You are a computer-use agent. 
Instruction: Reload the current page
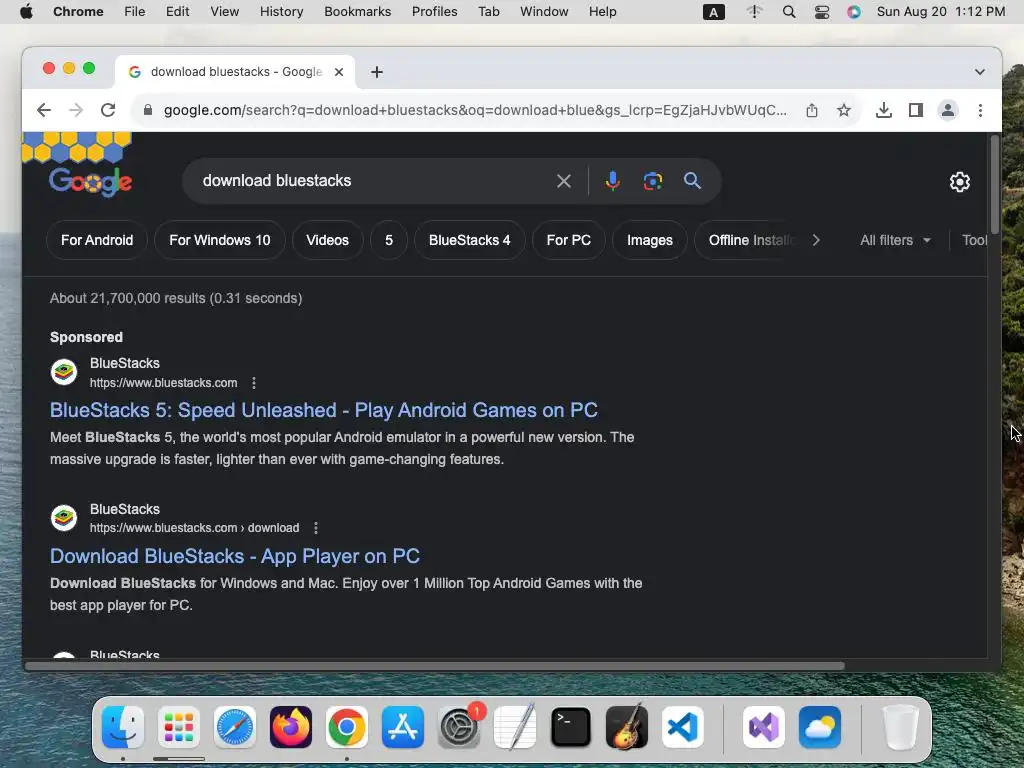(x=108, y=110)
